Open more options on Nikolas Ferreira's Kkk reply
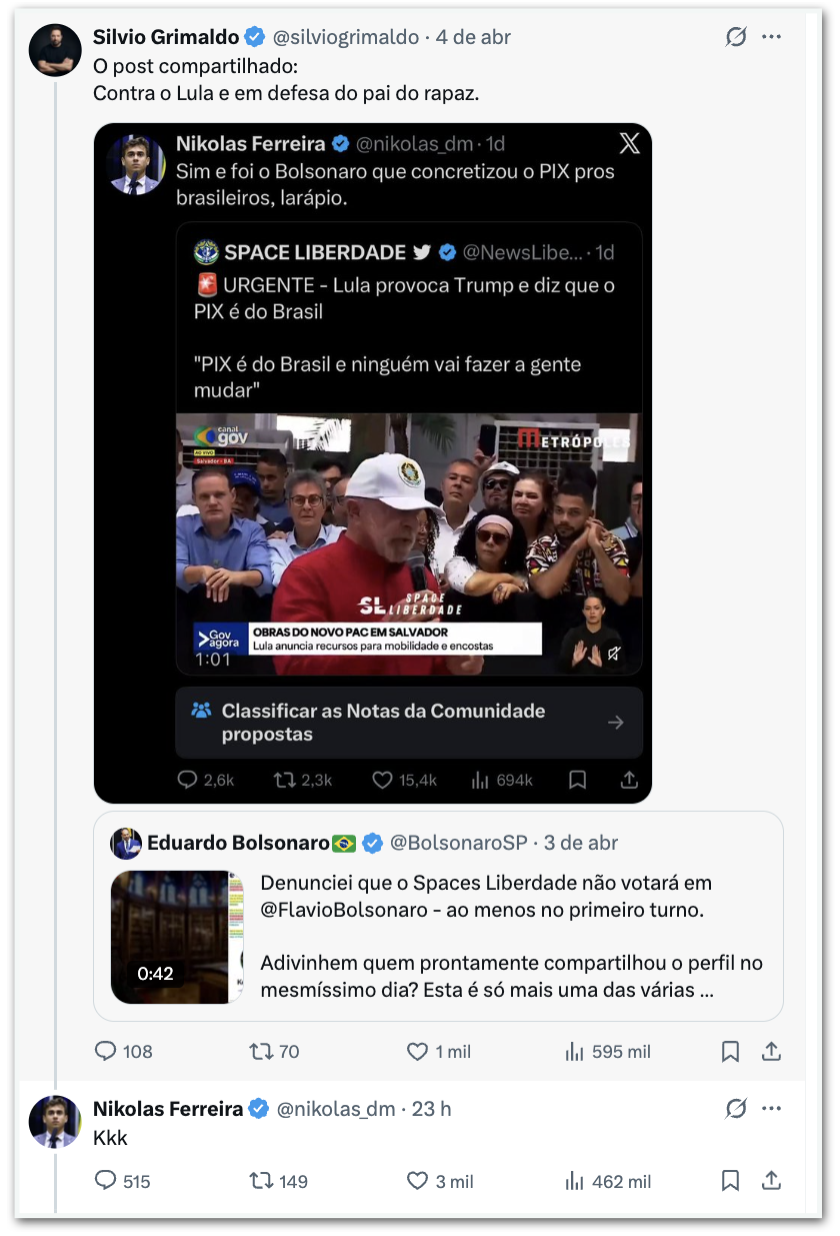 point(771,1108)
